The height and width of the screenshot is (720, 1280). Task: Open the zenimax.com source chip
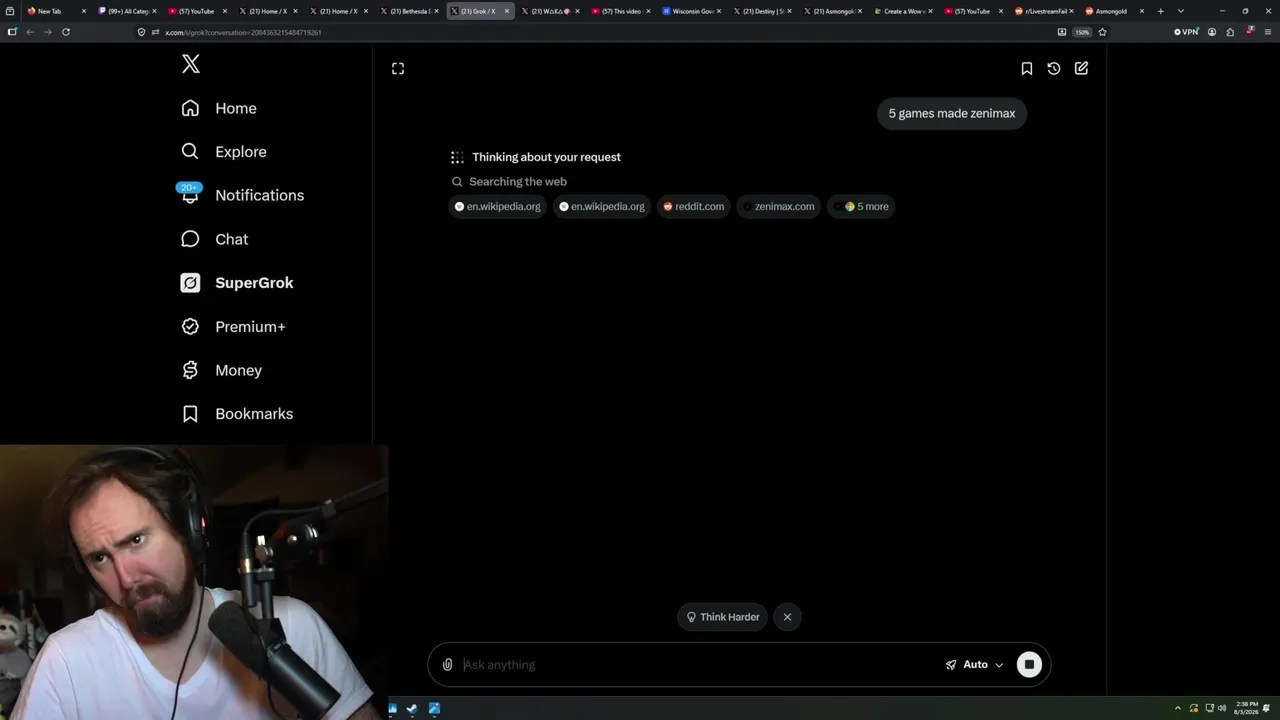click(778, 206)
